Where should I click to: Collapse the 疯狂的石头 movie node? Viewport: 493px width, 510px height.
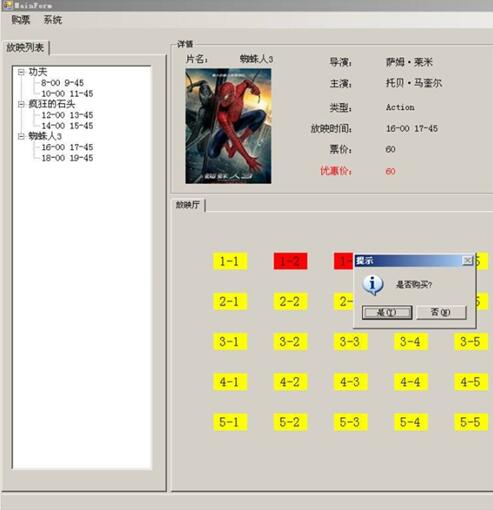[21, 104]
